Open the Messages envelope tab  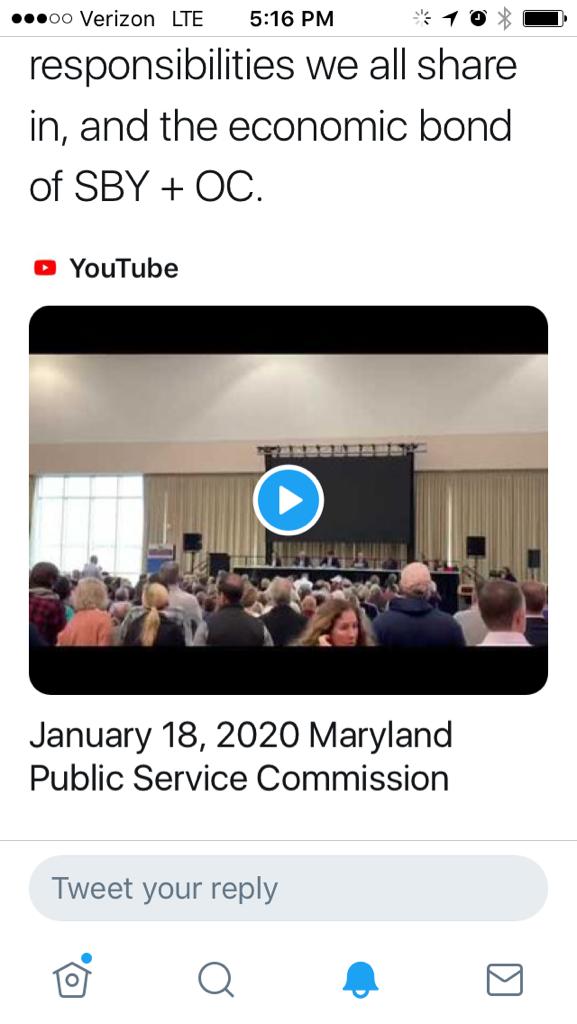click(505, 980)
